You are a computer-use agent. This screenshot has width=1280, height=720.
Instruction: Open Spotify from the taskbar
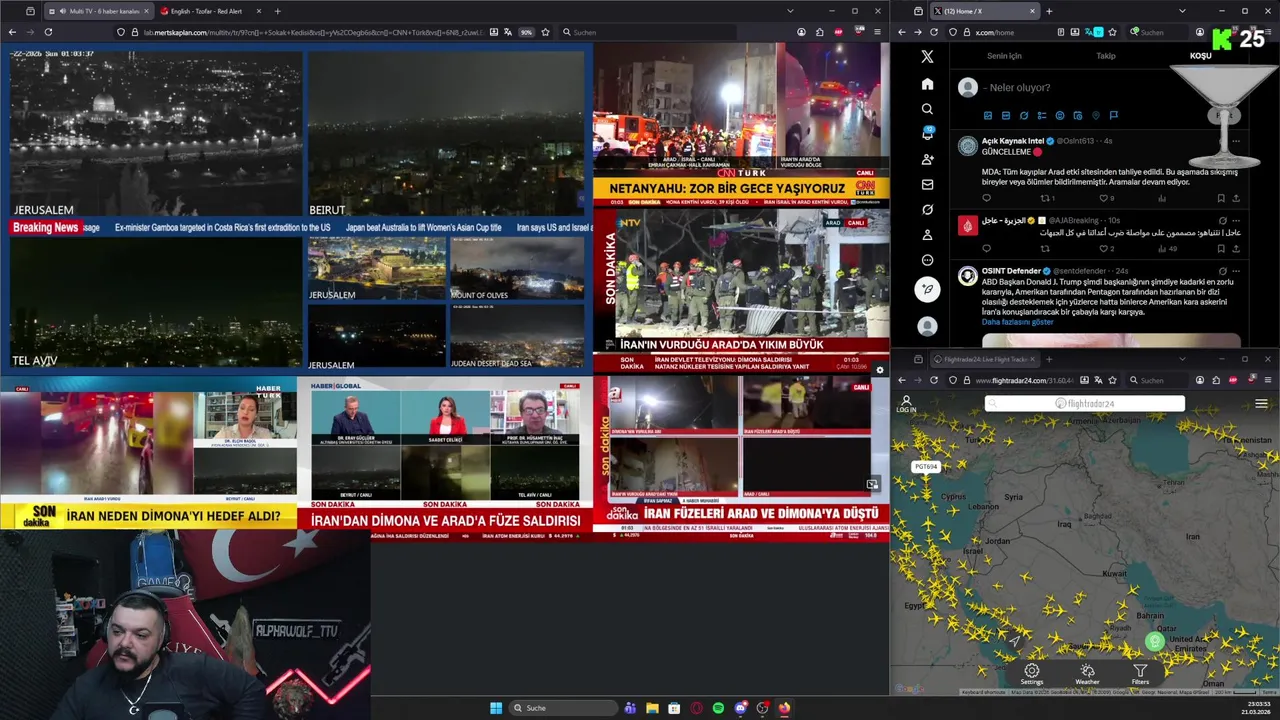(x=718, y=708)
